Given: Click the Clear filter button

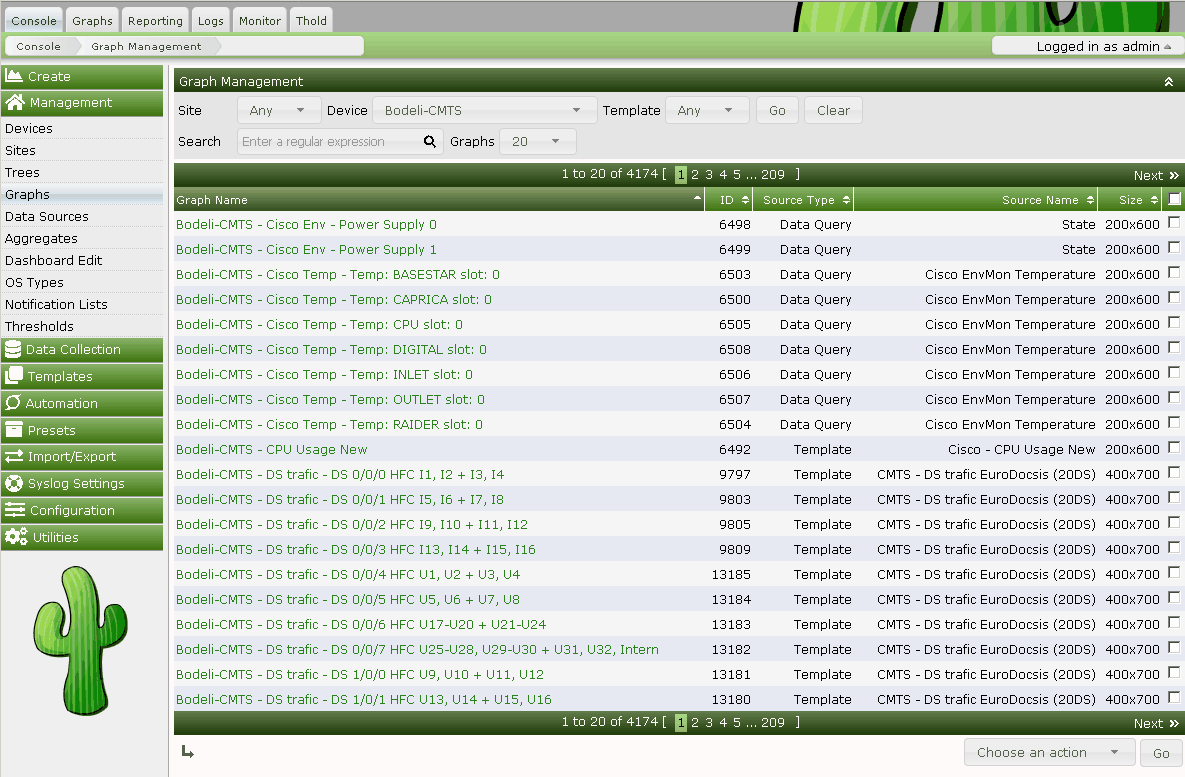Looking at the screenshot, I should tap(833, 110).
